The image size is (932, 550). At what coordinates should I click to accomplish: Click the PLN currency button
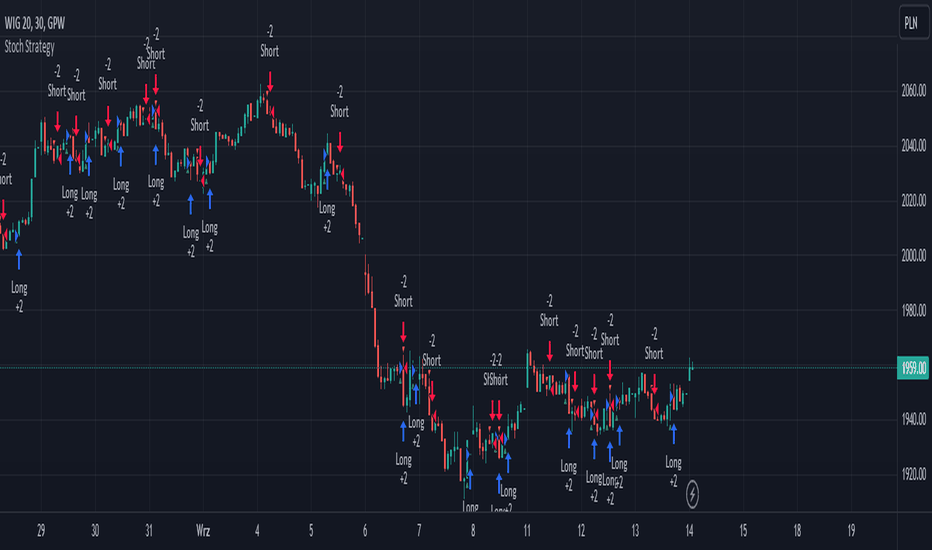(913, 23)
